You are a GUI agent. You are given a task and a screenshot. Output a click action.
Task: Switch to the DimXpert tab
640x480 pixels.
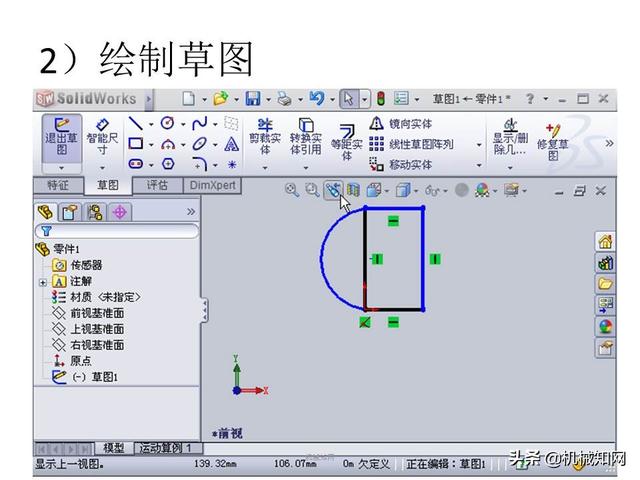[213, 185]
